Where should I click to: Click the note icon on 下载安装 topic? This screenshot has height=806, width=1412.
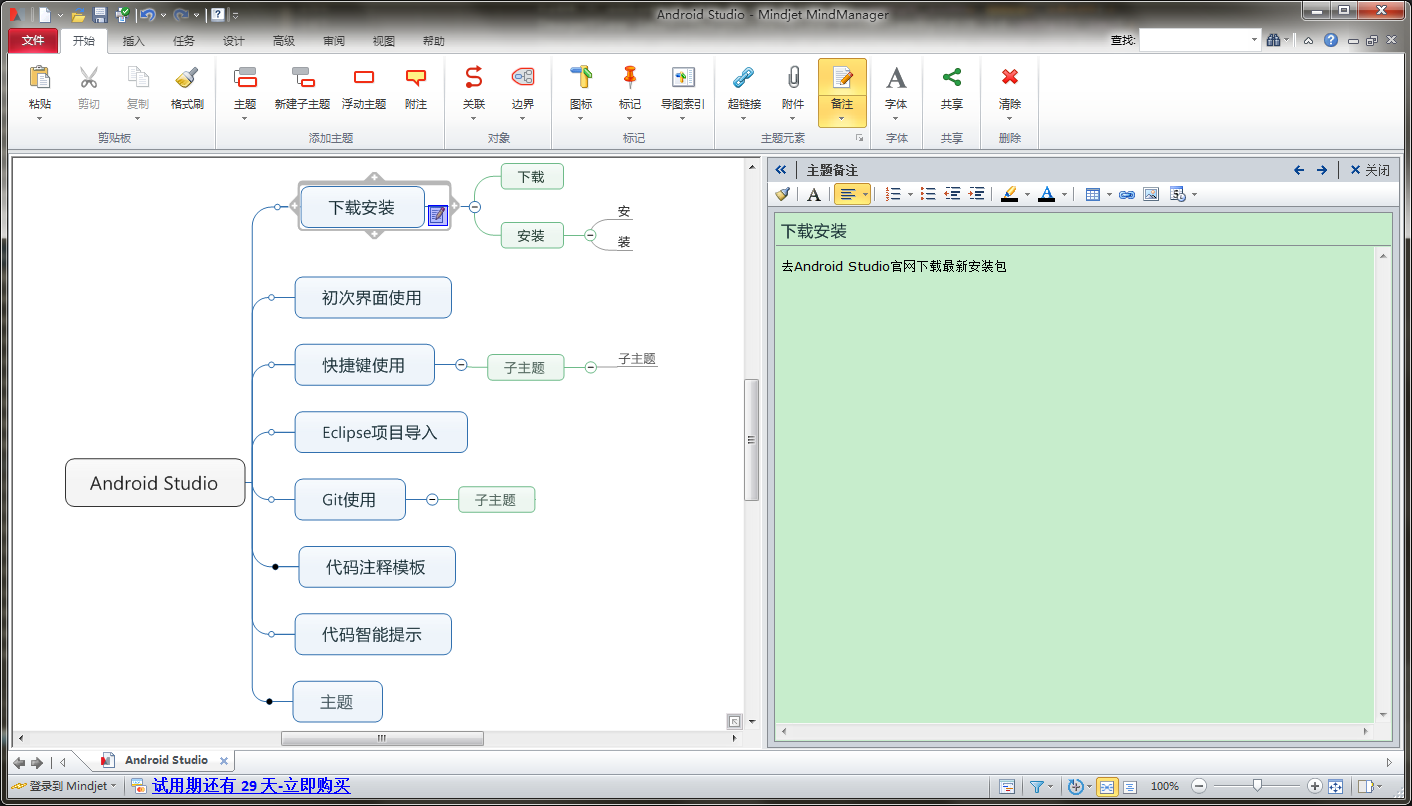[x=437, y=215]
